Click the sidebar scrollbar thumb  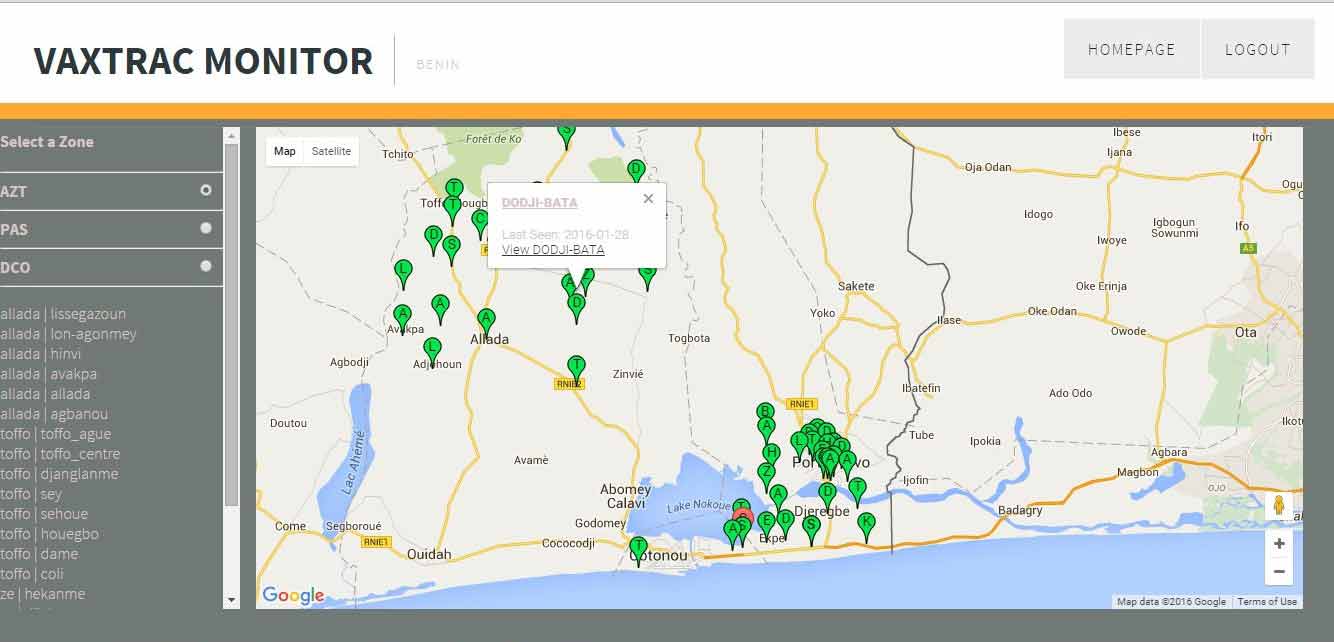coord(232,325)
